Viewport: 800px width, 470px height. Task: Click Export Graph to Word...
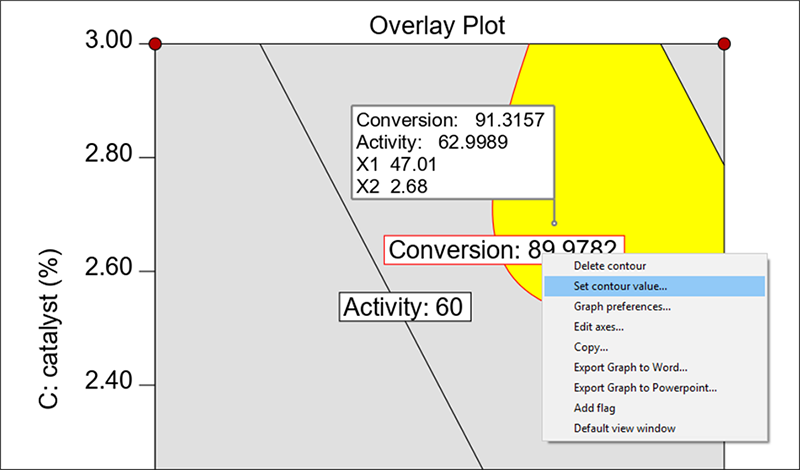coord(630,368)
